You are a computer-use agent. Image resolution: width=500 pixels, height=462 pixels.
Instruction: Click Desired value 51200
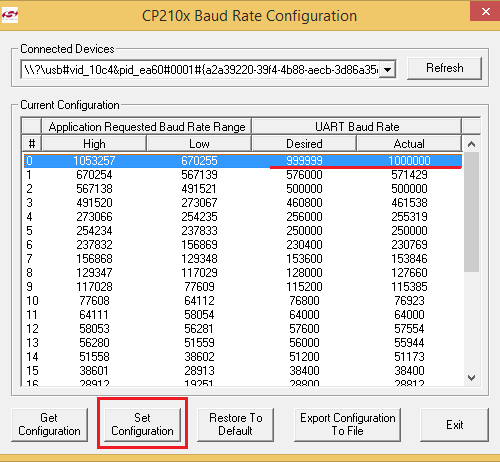(x=304, y=357)
